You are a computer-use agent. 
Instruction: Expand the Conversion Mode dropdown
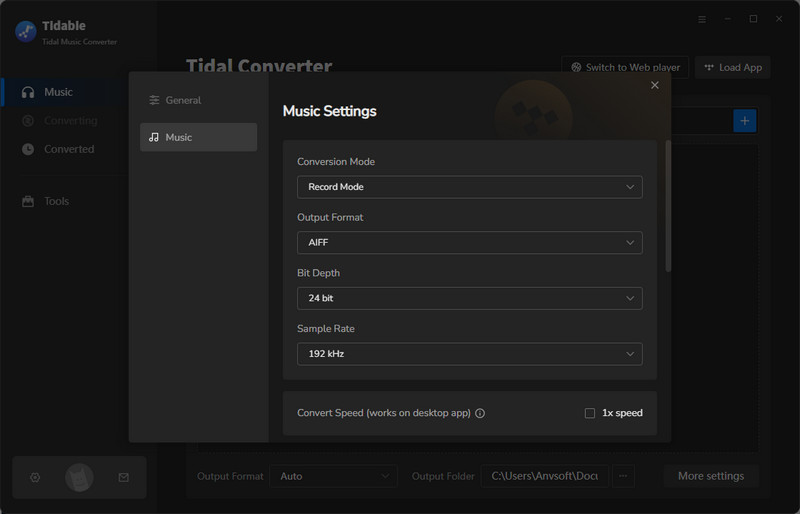point(469,187)
